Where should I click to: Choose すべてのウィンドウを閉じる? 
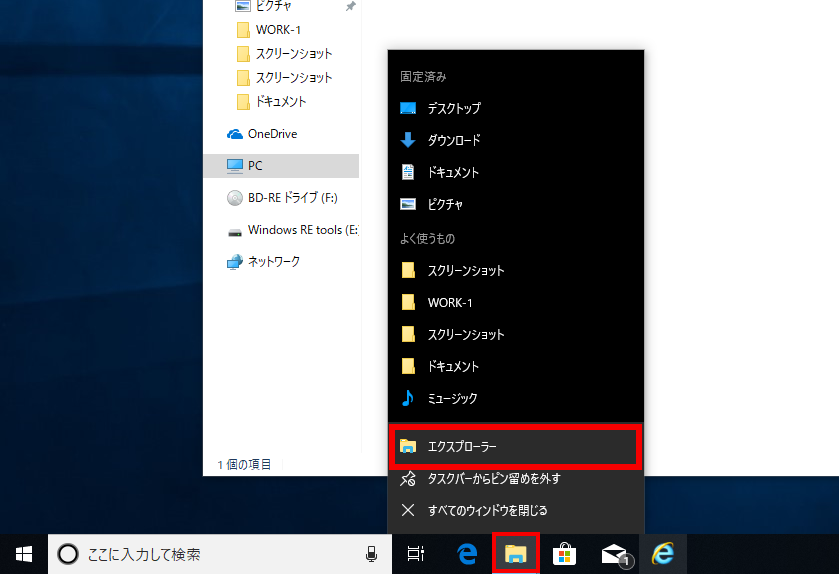[x=515, y=510]
